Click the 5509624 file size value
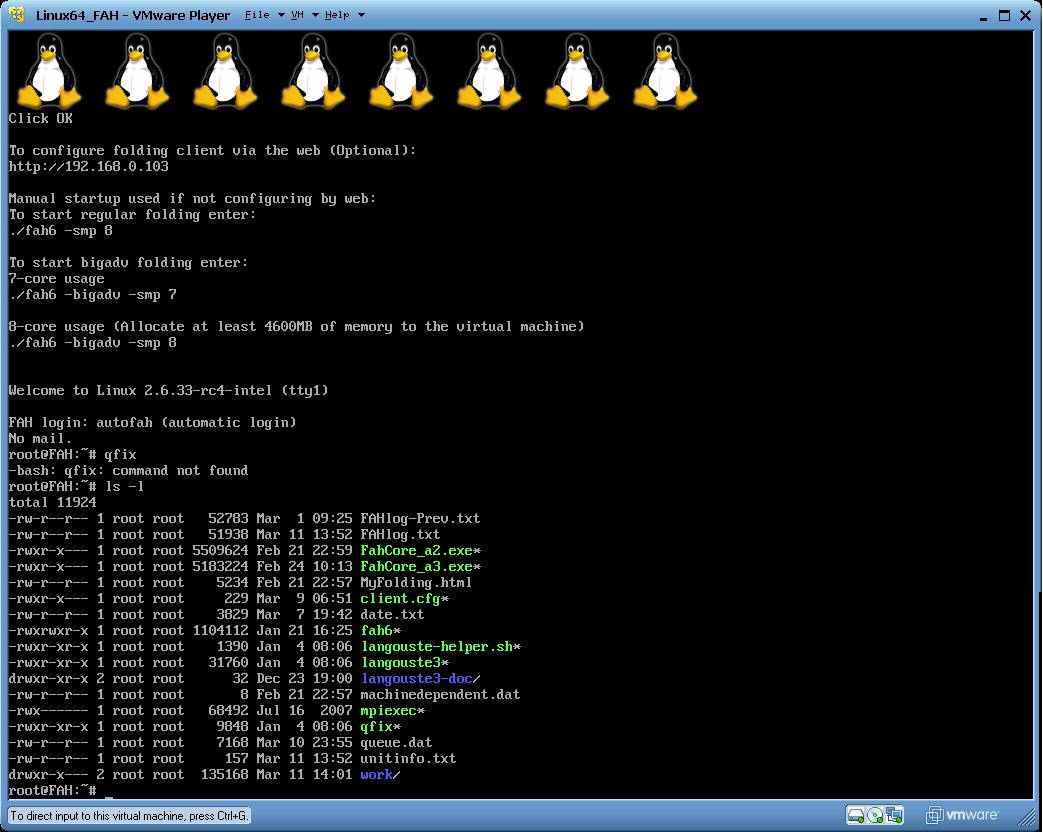This screenshot has height=832, width=1043. click(x=220, y=550)
